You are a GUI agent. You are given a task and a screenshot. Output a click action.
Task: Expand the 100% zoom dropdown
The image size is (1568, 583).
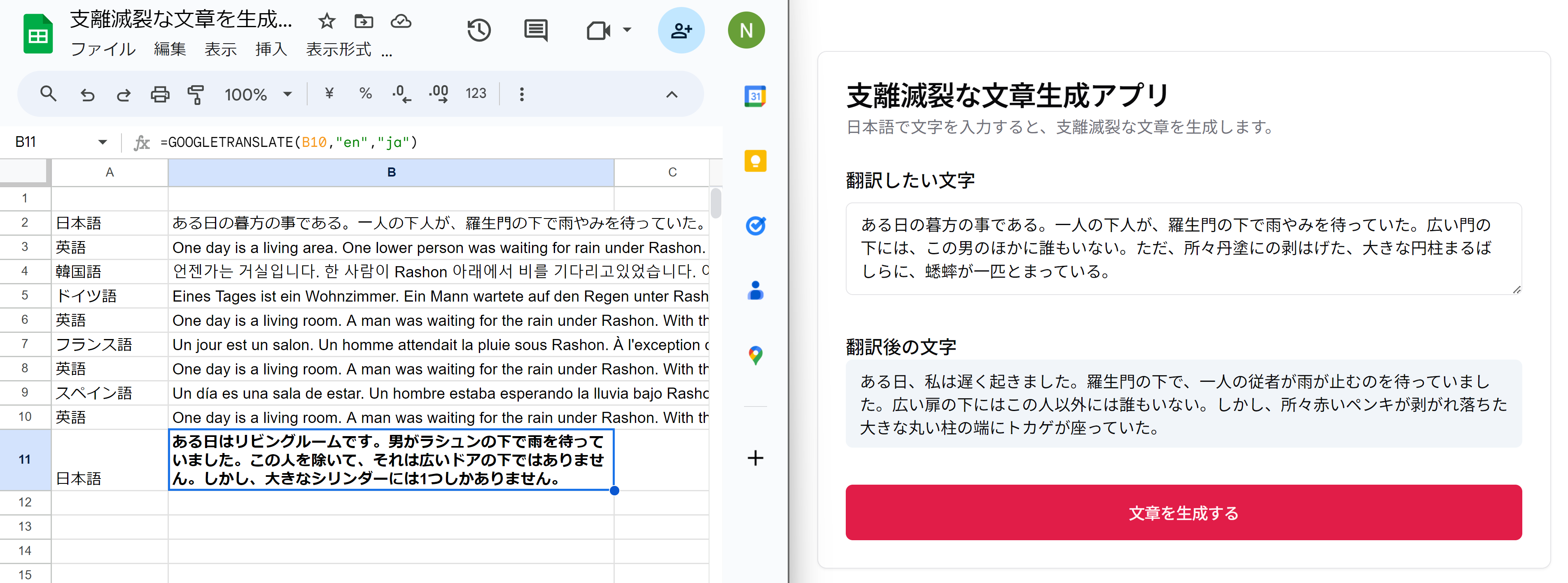coord(287,94)
